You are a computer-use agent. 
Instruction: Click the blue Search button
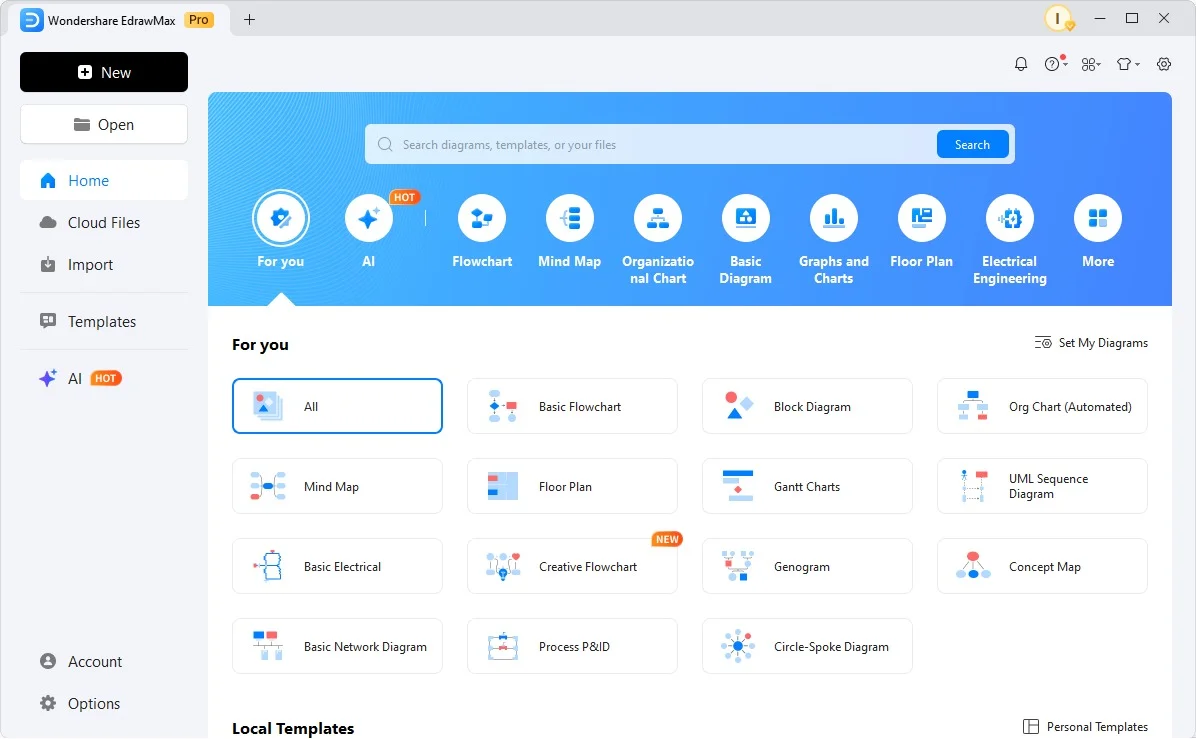tap(973, 145)
